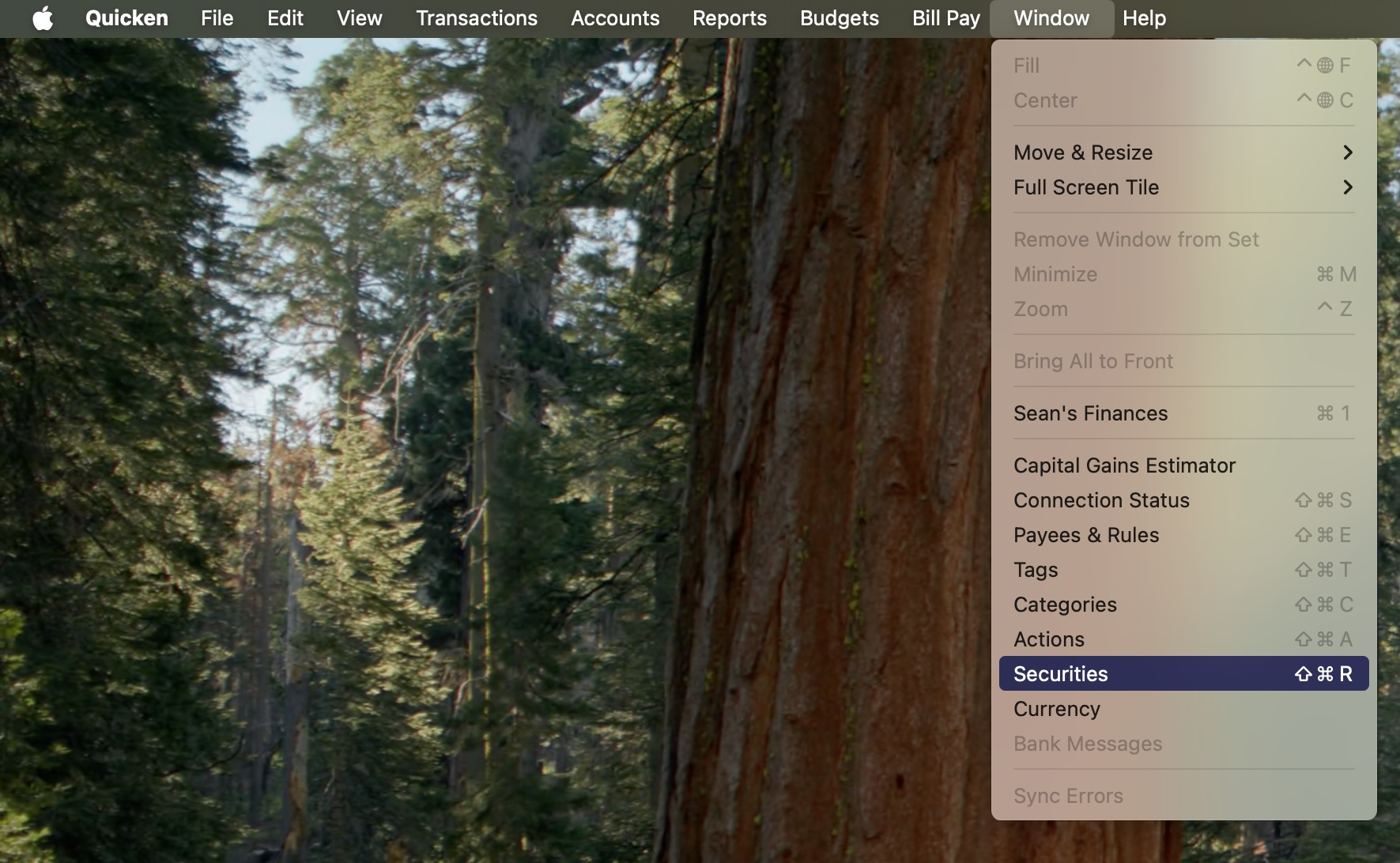1400x863 pixels.
Task: Expand the Move & Resize submenu
Action: (1183, 153)
